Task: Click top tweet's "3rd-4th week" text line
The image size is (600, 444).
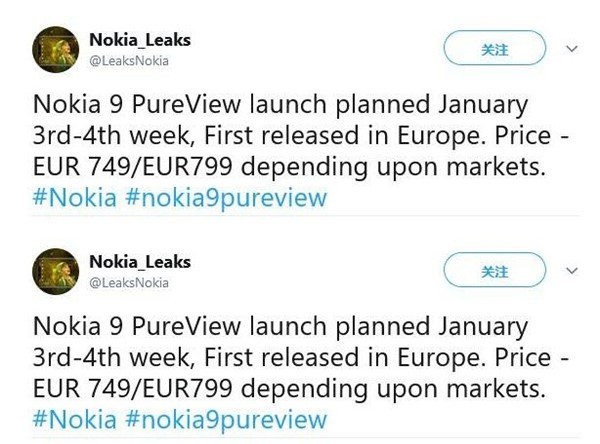Action: tap(300, 135)
